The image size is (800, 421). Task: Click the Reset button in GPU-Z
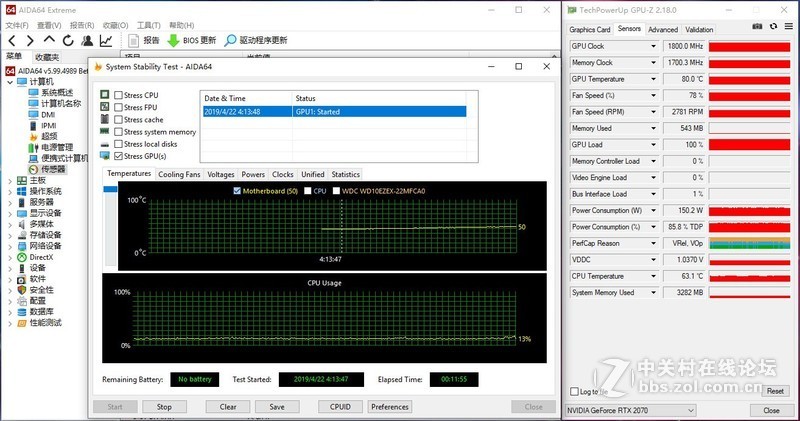[774, 391]
